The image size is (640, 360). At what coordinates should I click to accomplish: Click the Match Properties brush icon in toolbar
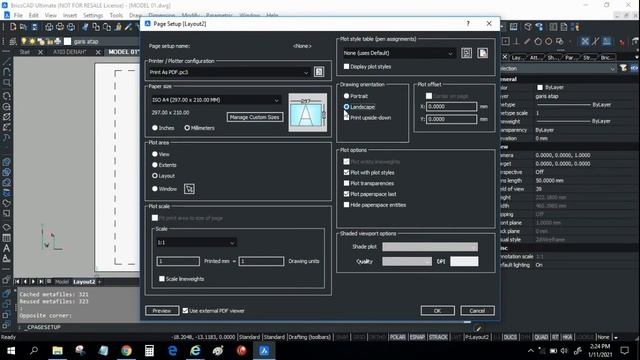point(128,27)
